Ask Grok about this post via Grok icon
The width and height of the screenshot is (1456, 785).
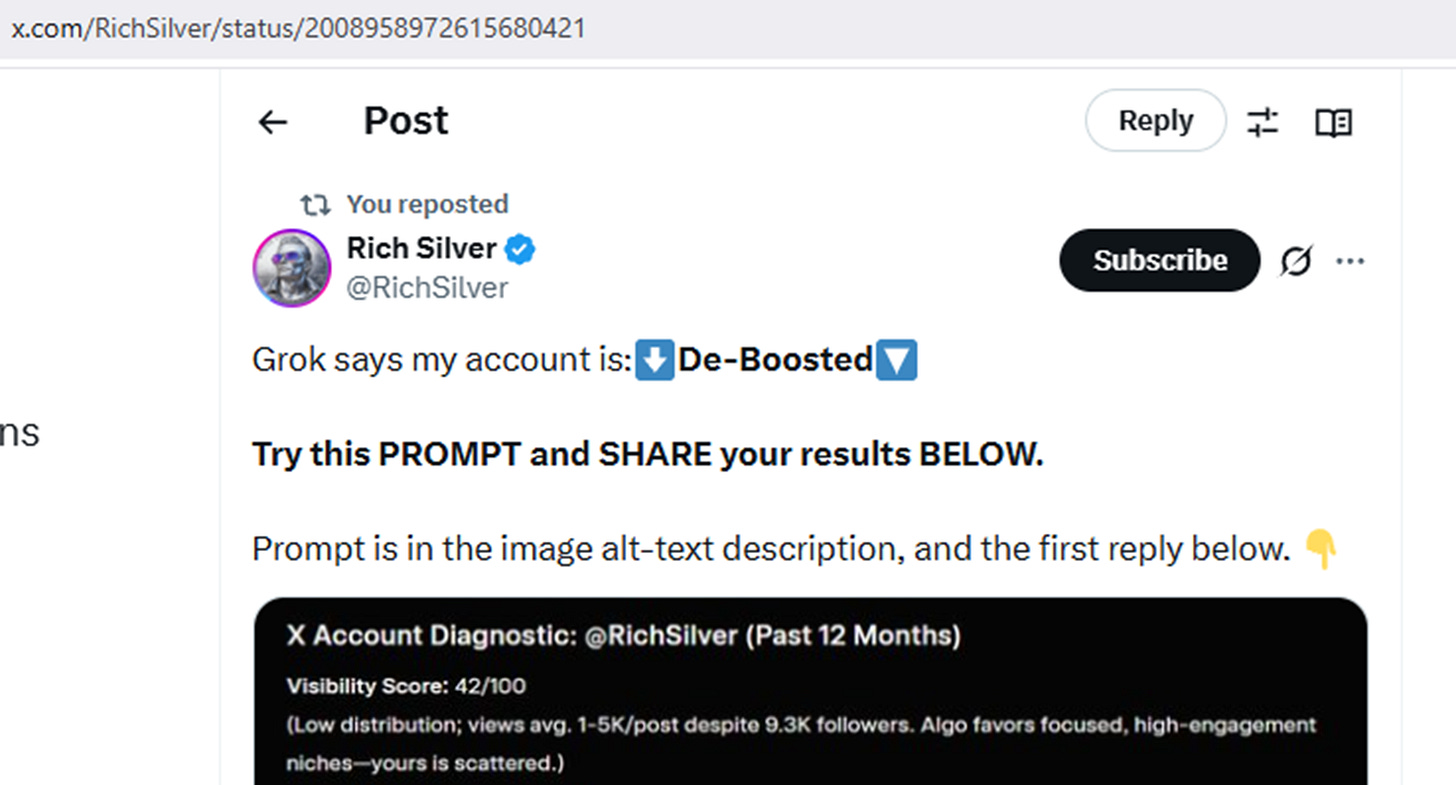coord(1296,260)
